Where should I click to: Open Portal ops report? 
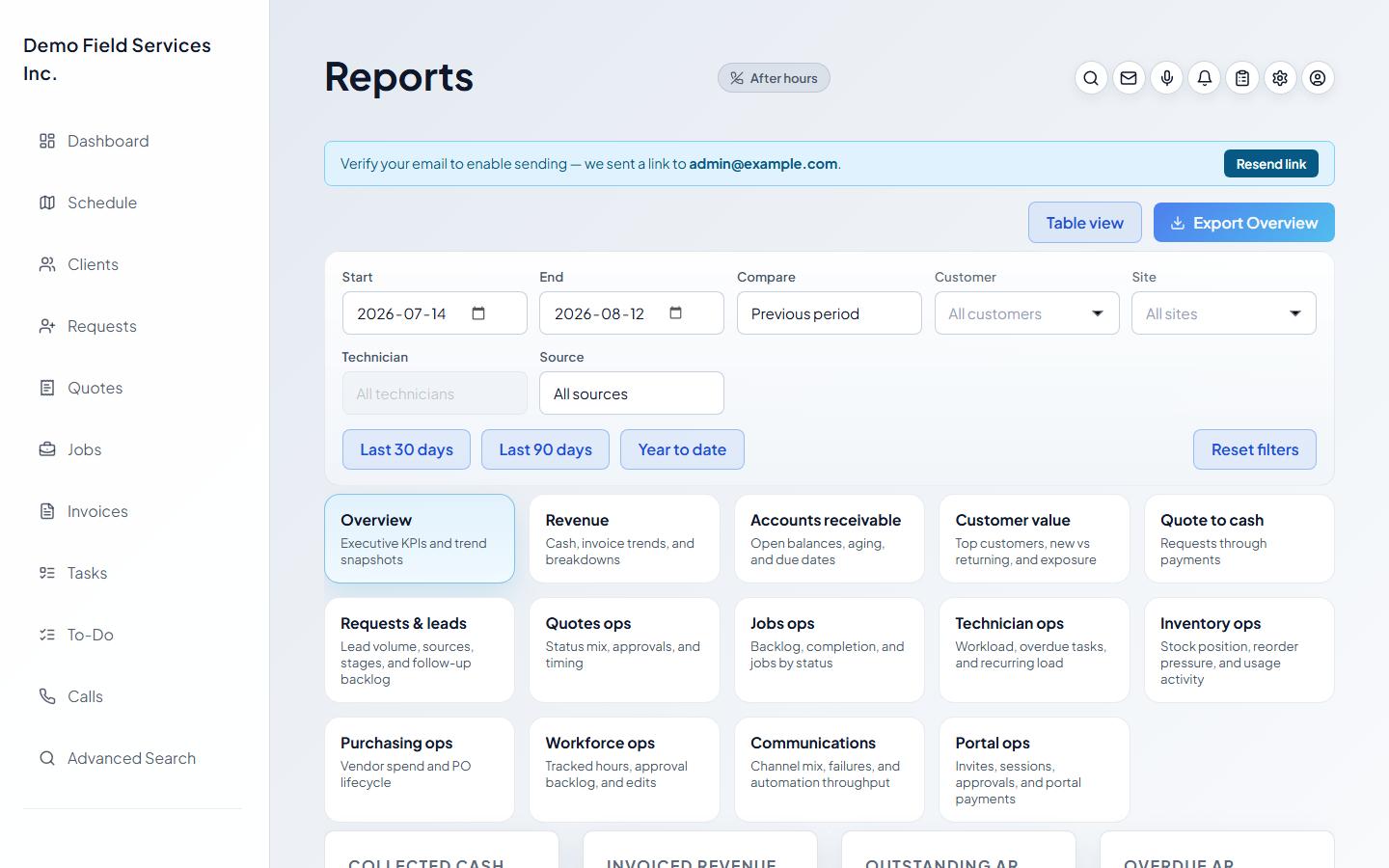click(1034, 770)
